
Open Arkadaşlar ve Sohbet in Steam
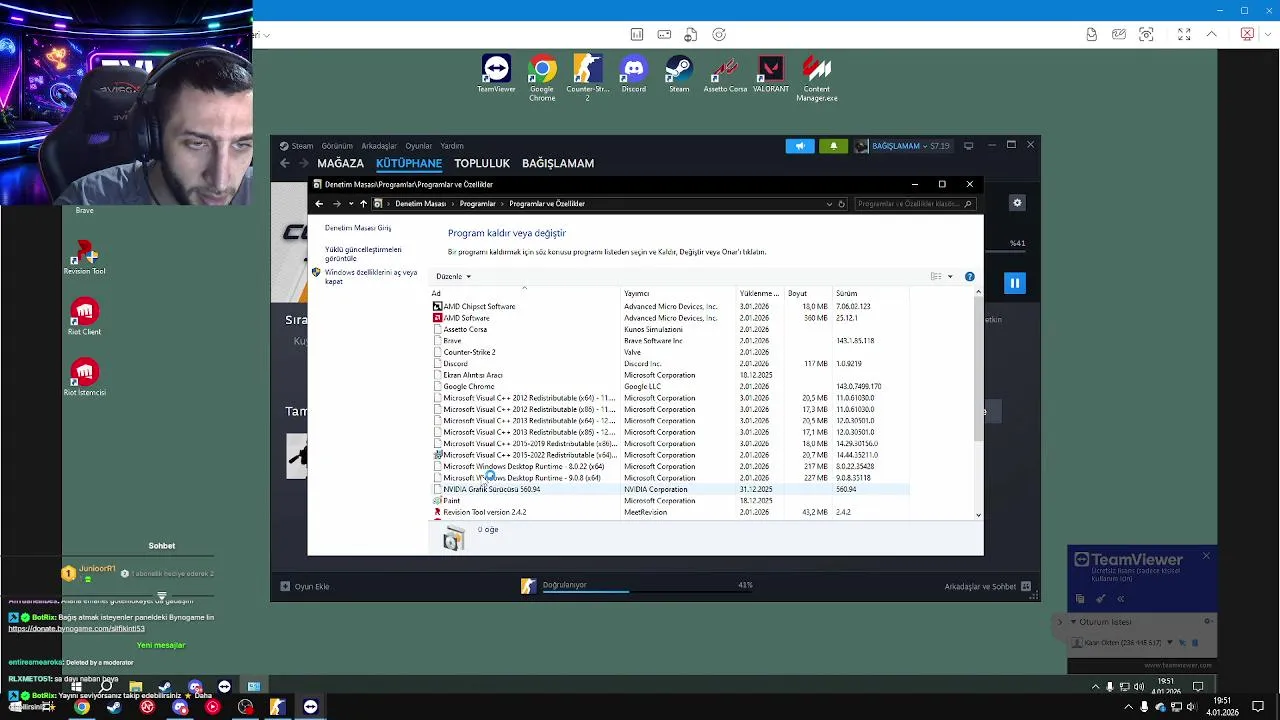coord(988,587)
